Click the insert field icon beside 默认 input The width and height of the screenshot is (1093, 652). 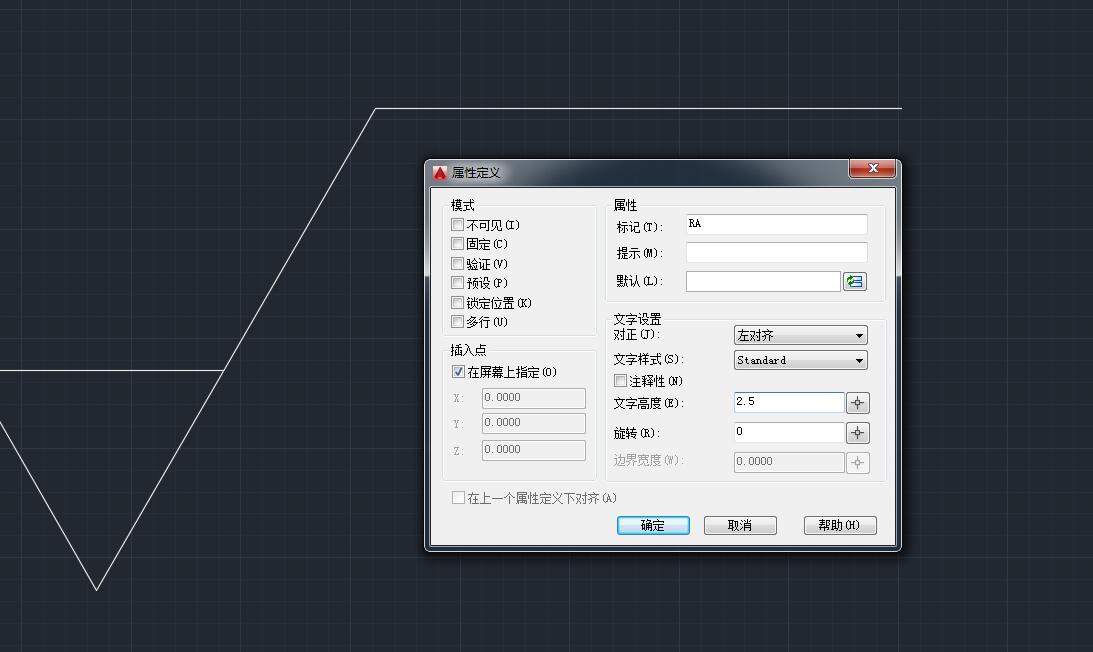tap(854, 281)
